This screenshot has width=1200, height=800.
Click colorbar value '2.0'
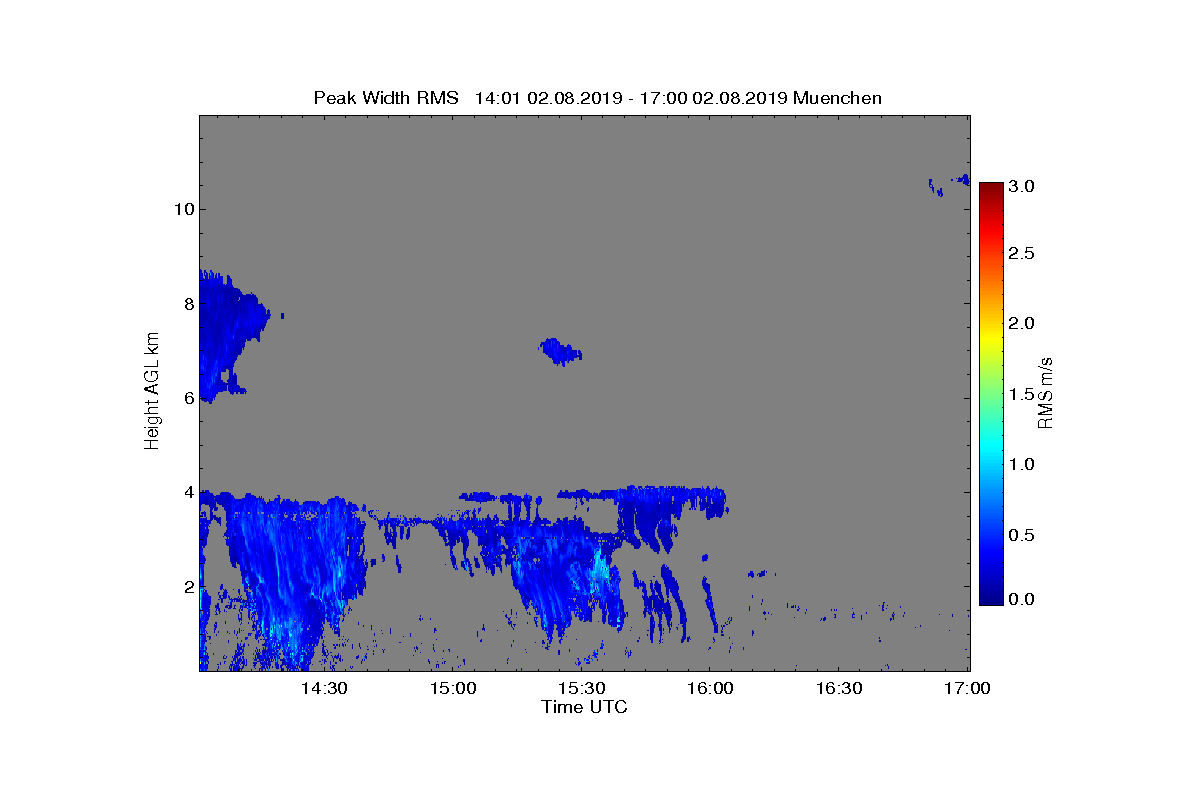click(x=1021, y=324)
